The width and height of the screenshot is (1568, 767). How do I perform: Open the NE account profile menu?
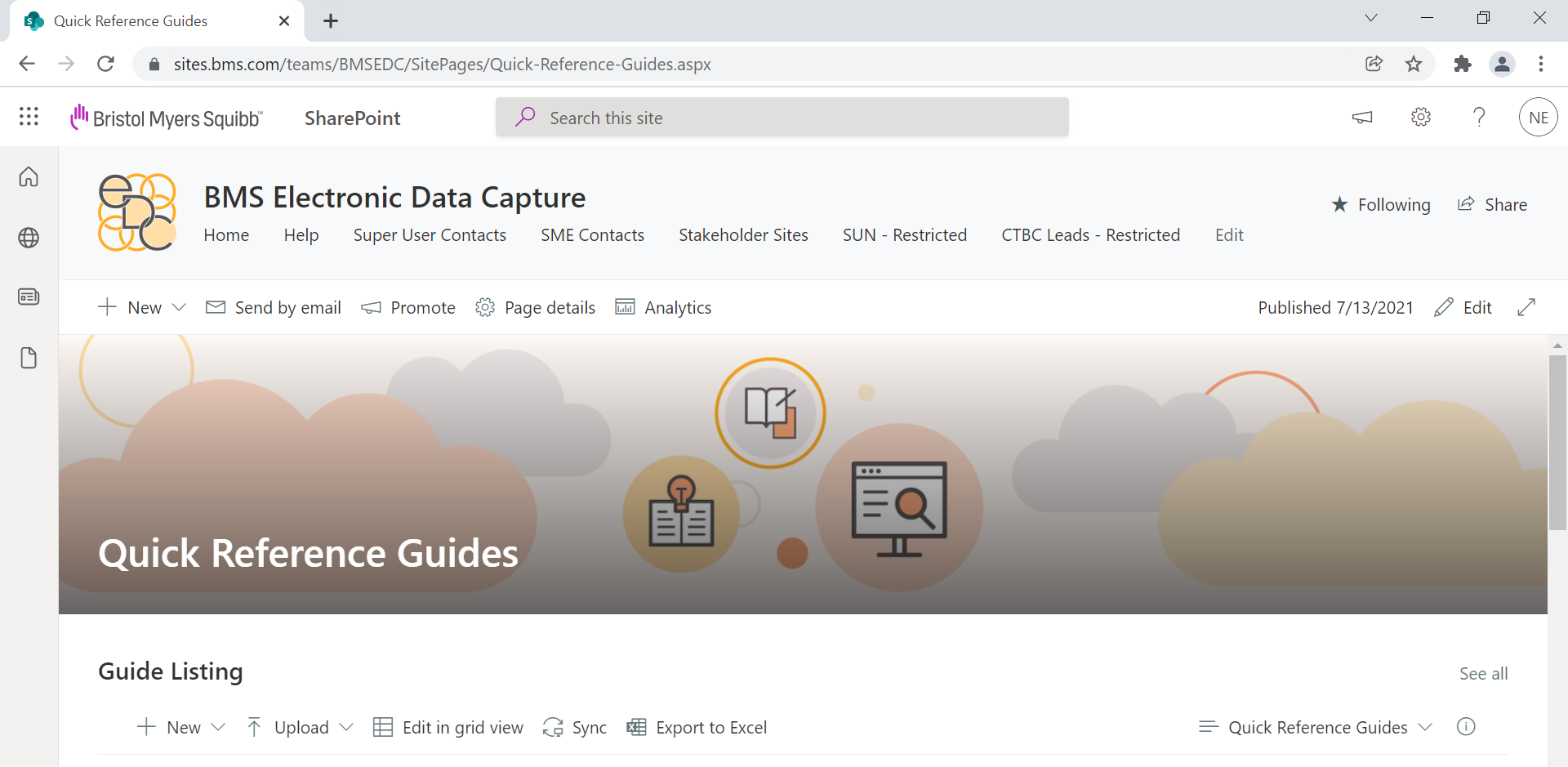coord(1539,118)
